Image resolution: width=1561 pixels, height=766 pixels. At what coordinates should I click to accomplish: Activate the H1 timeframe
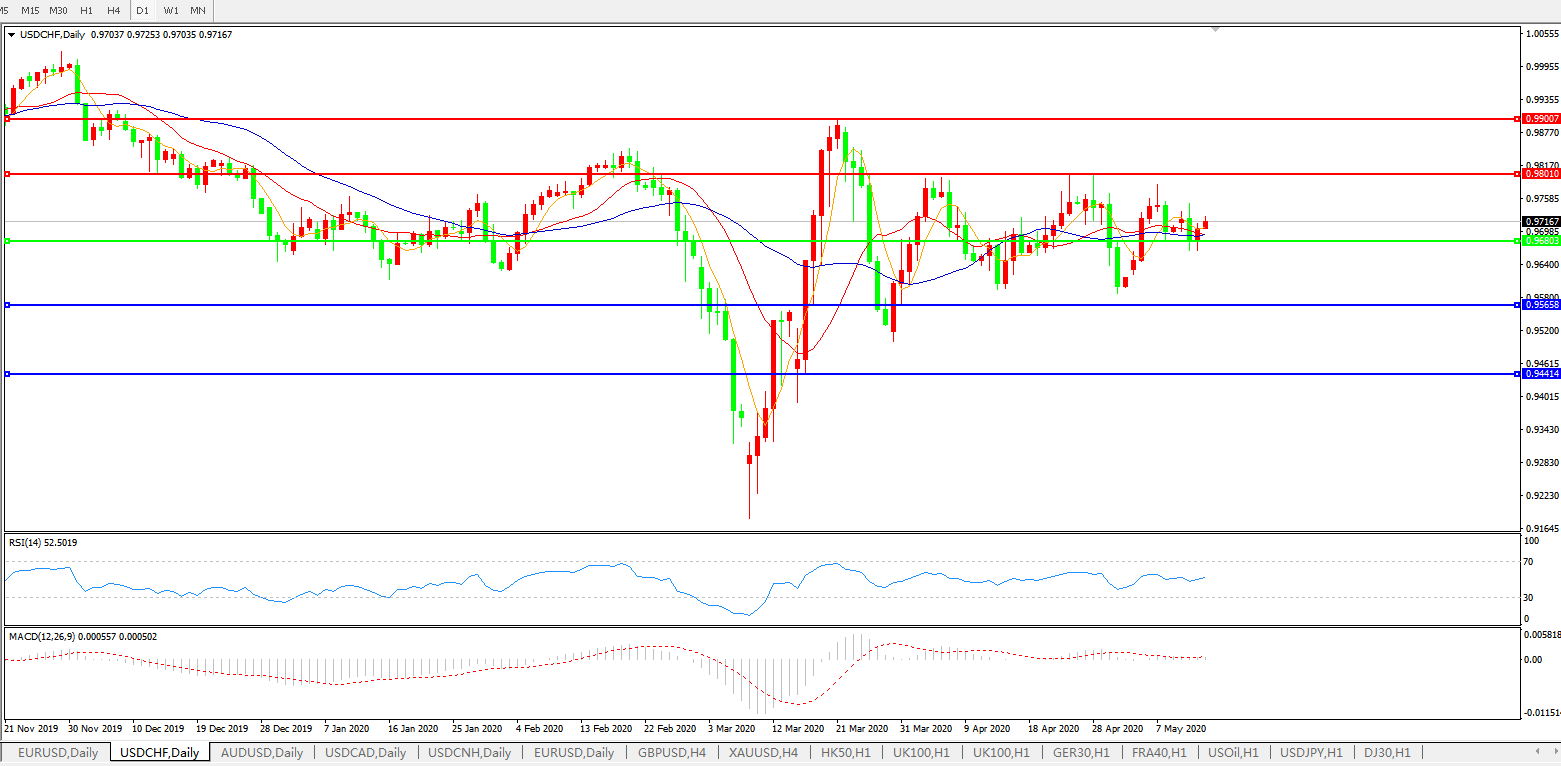coord(86,10)
